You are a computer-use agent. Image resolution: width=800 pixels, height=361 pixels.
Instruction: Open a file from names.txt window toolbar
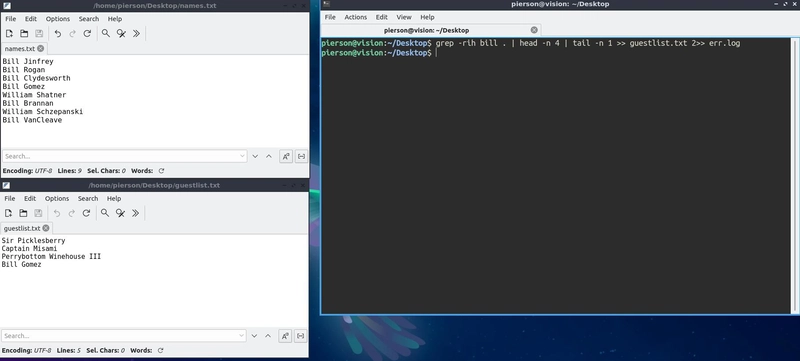click(x=24, y=34)
